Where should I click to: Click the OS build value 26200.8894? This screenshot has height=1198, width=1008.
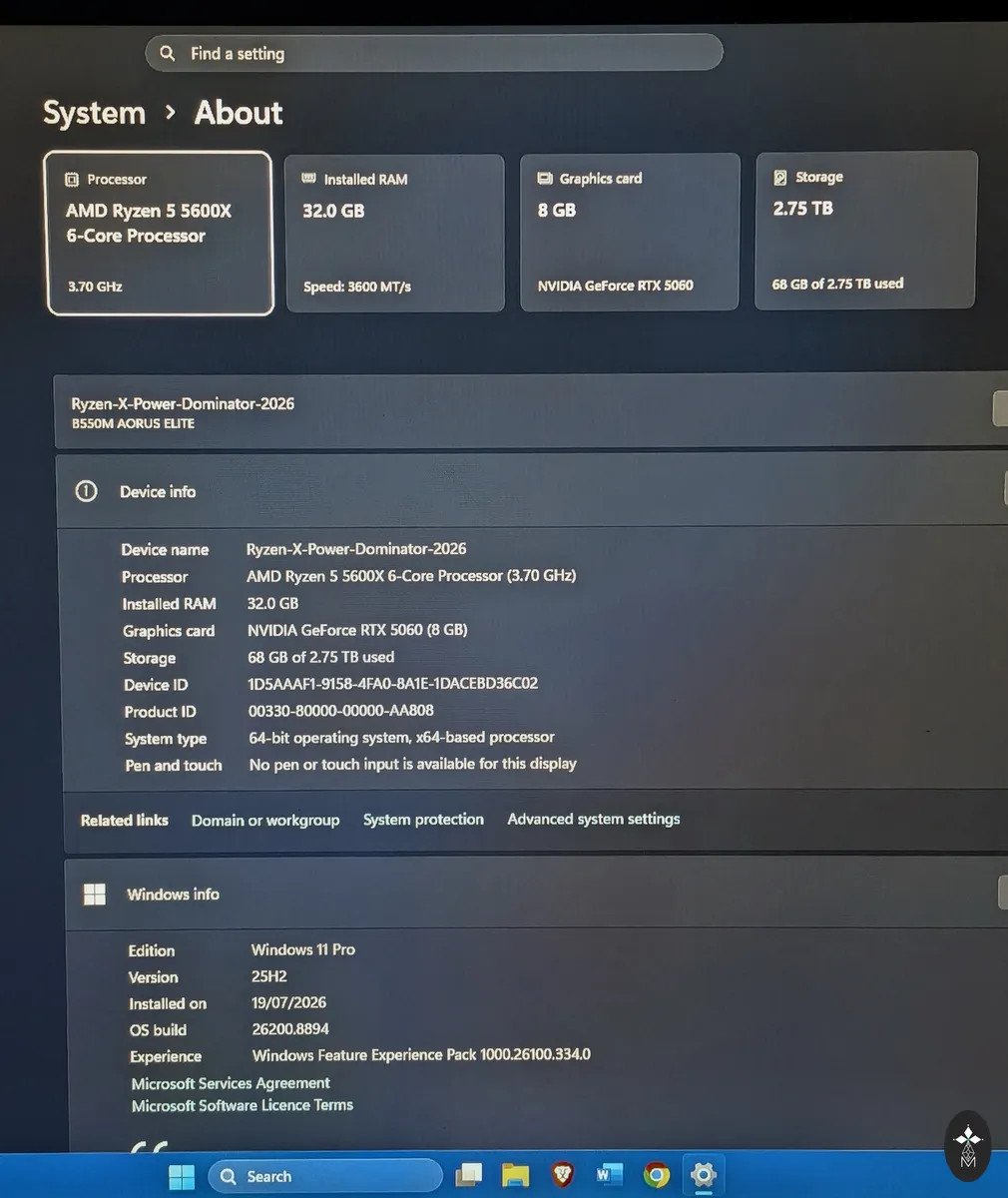(290, 1029)
